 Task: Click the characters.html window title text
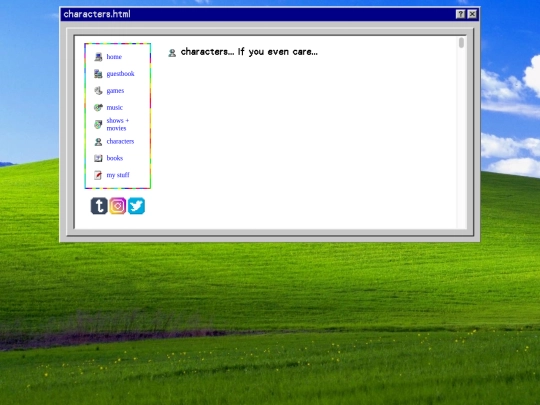(x=97, y=14)
